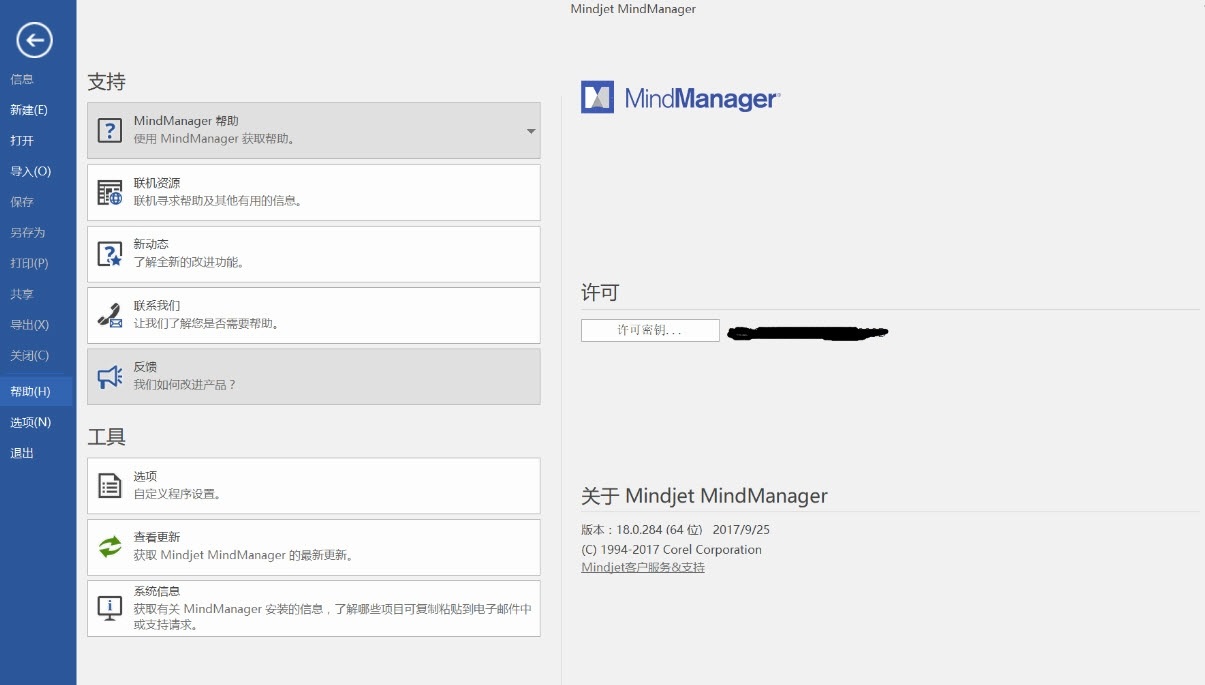Click 关闭(C) in the sidebar
Screen dimensions: 1205x685
(29, 356)
